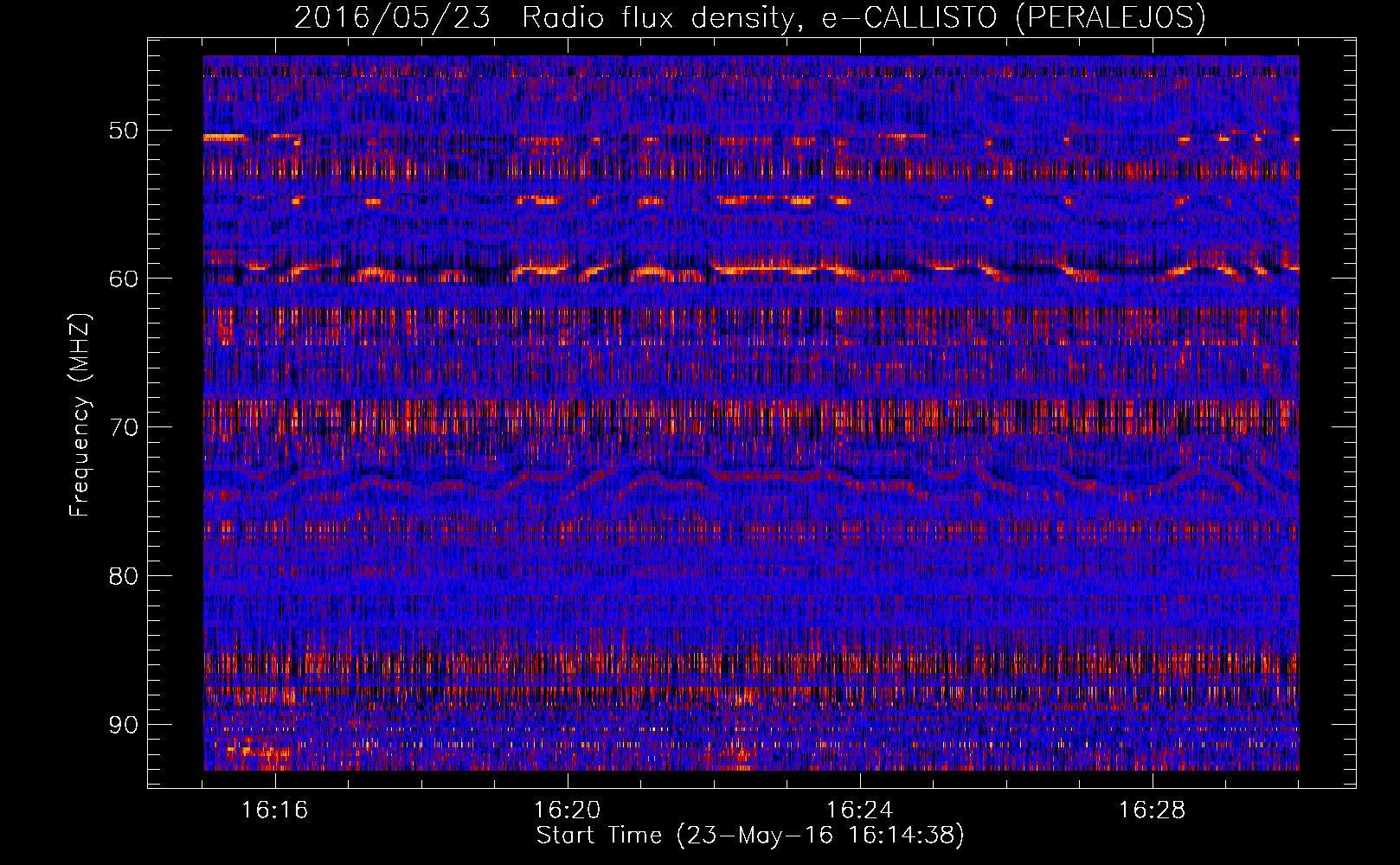Click the frequency tick label "60"
Screen dimensions: 1400x865
123,279
